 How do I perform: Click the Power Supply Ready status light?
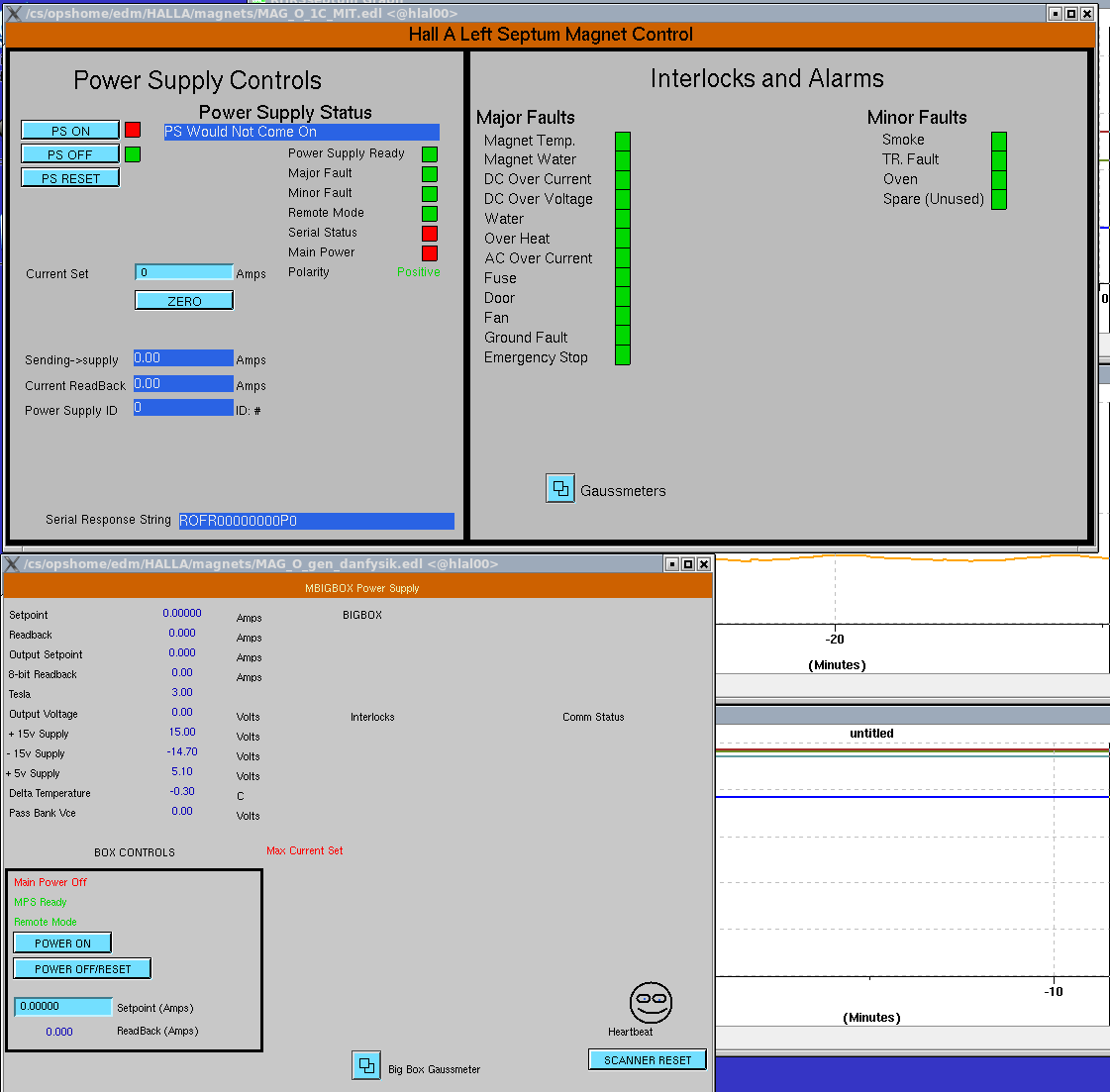tap(430, 154)
